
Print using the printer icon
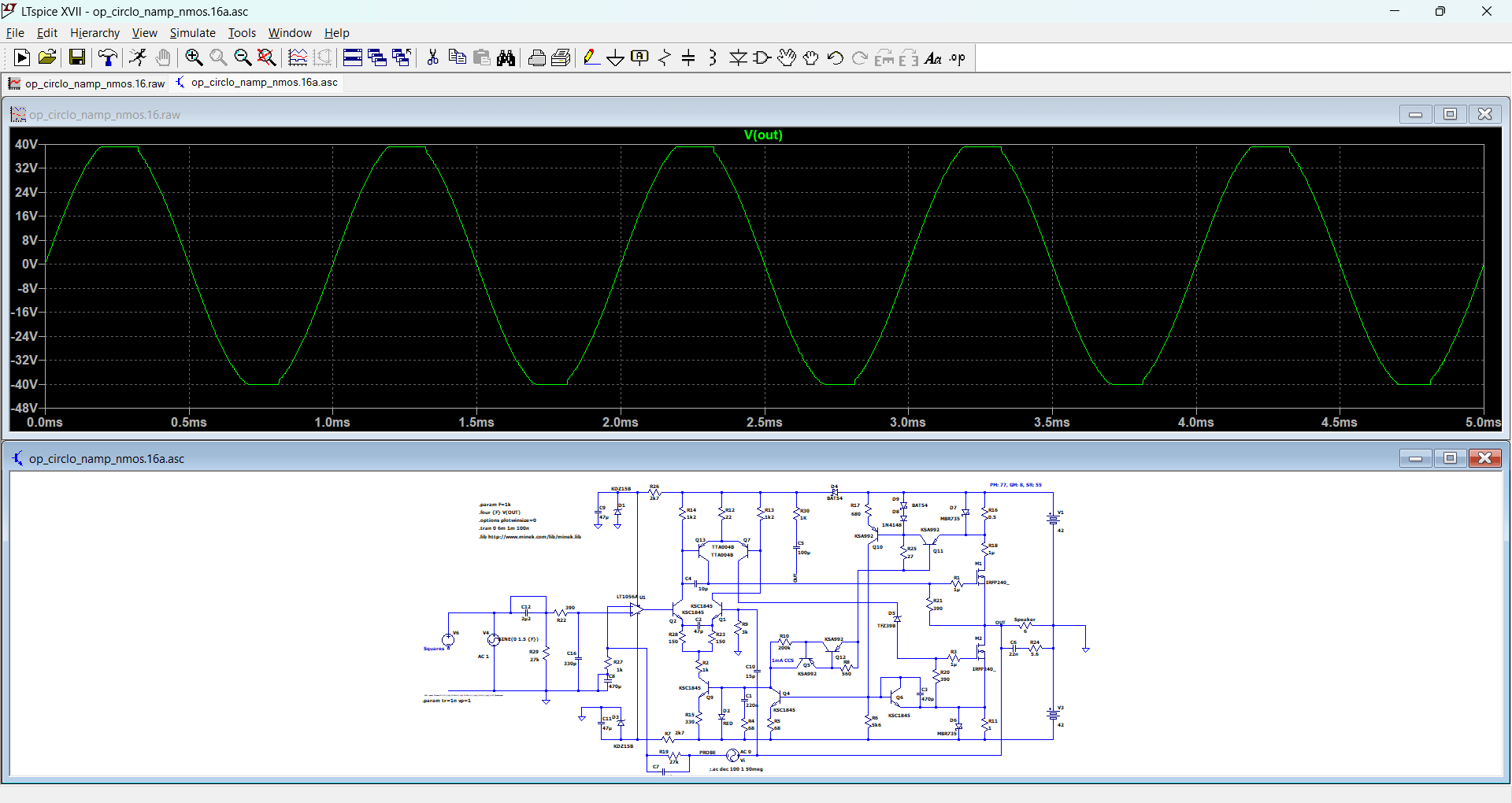click(x=537, y=57)
